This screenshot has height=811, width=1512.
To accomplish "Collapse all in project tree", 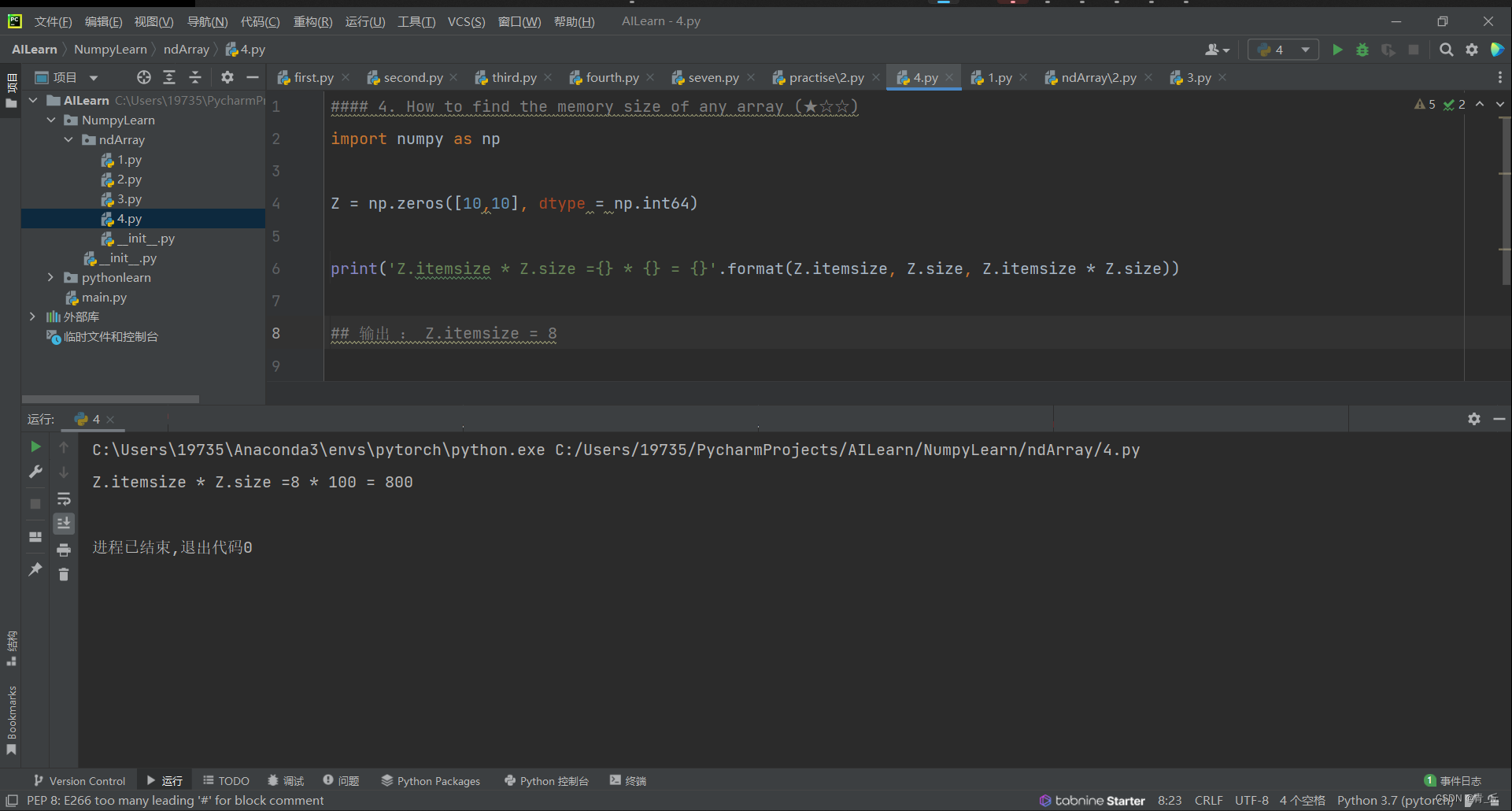I will (x=195, y=77).
